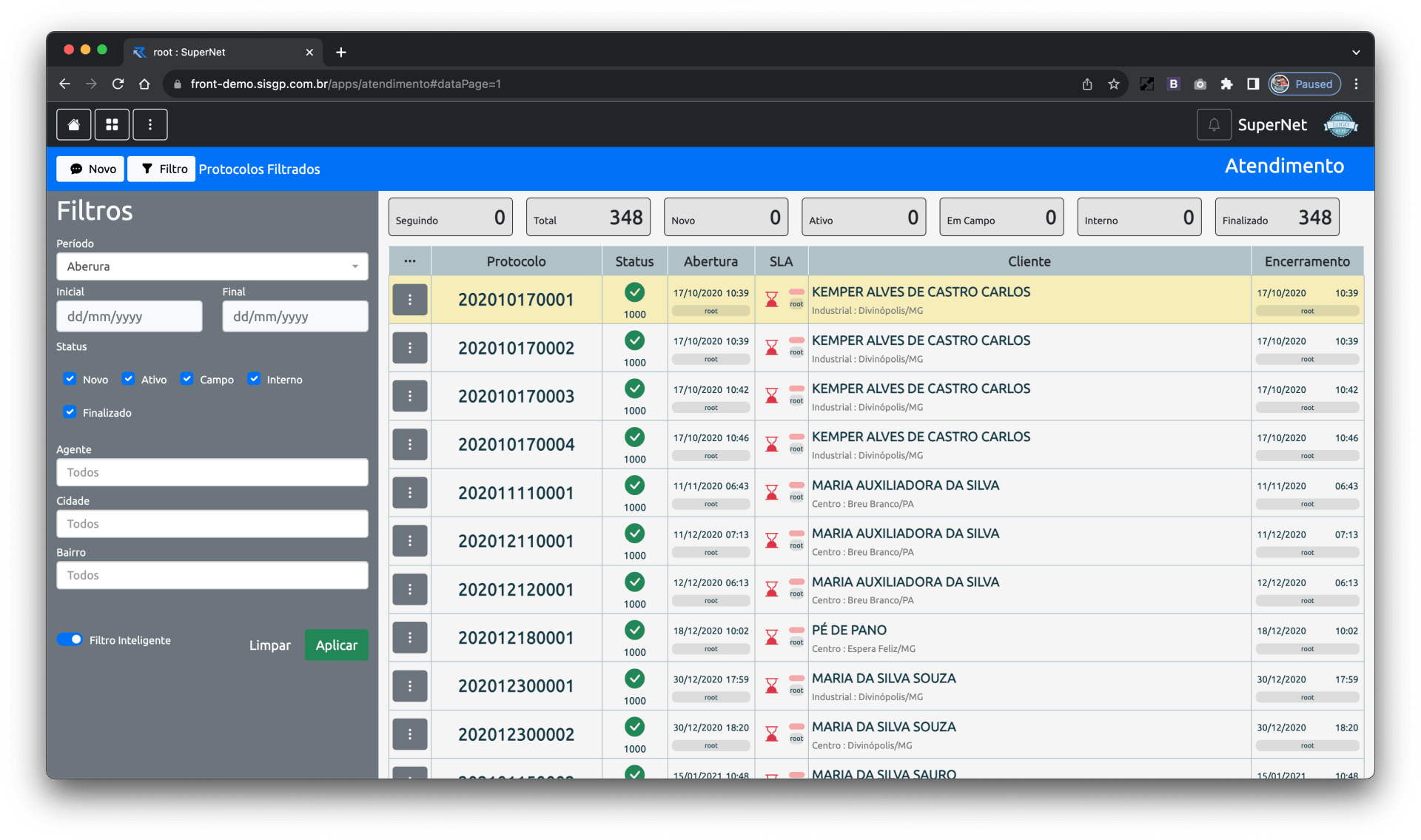The image size is (1421, 840).
Task: Click the SLA hourglass icon for protocol 202012180001
Action: point(771,637)
